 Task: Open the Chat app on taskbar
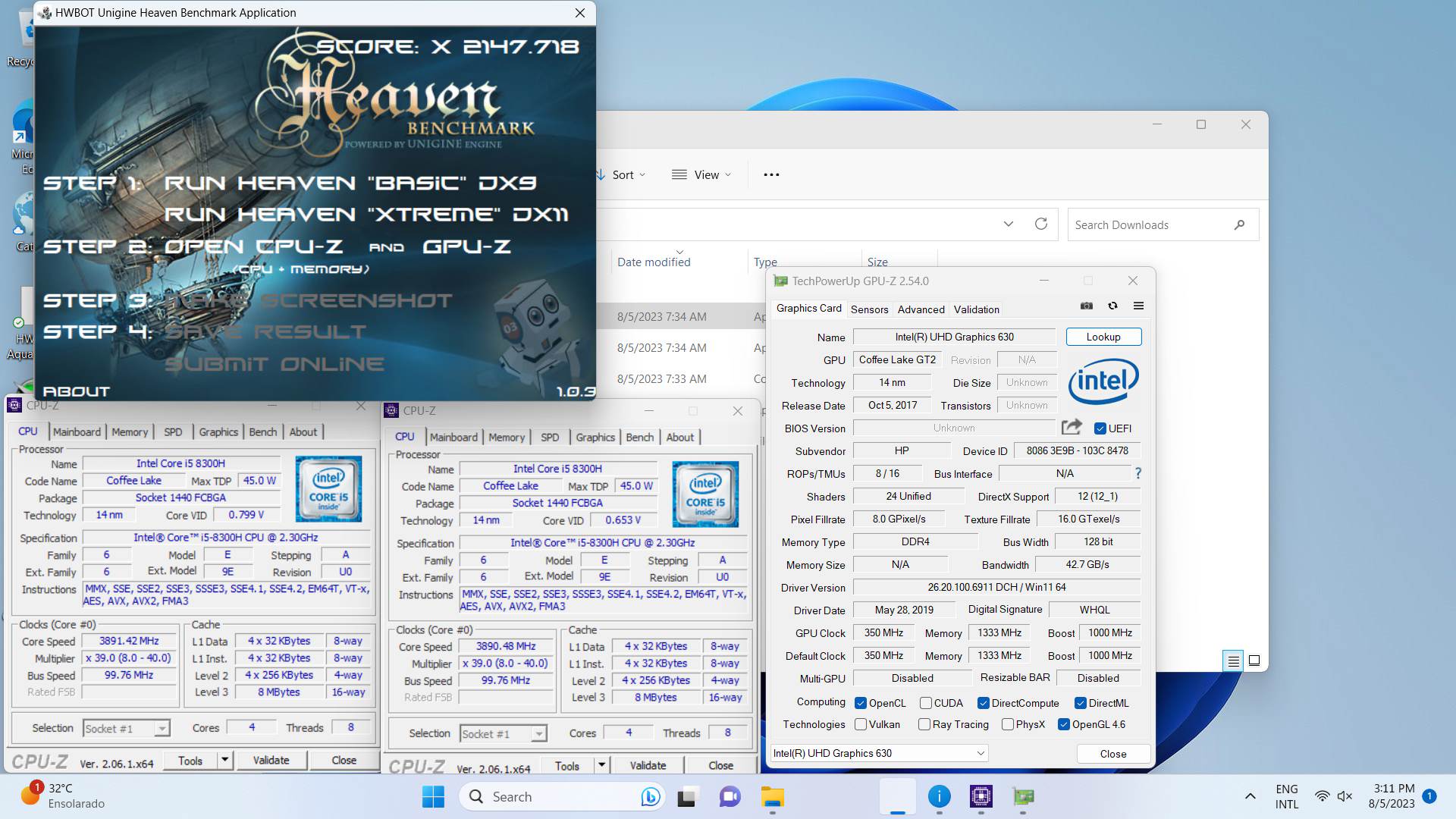pos(730,797)
